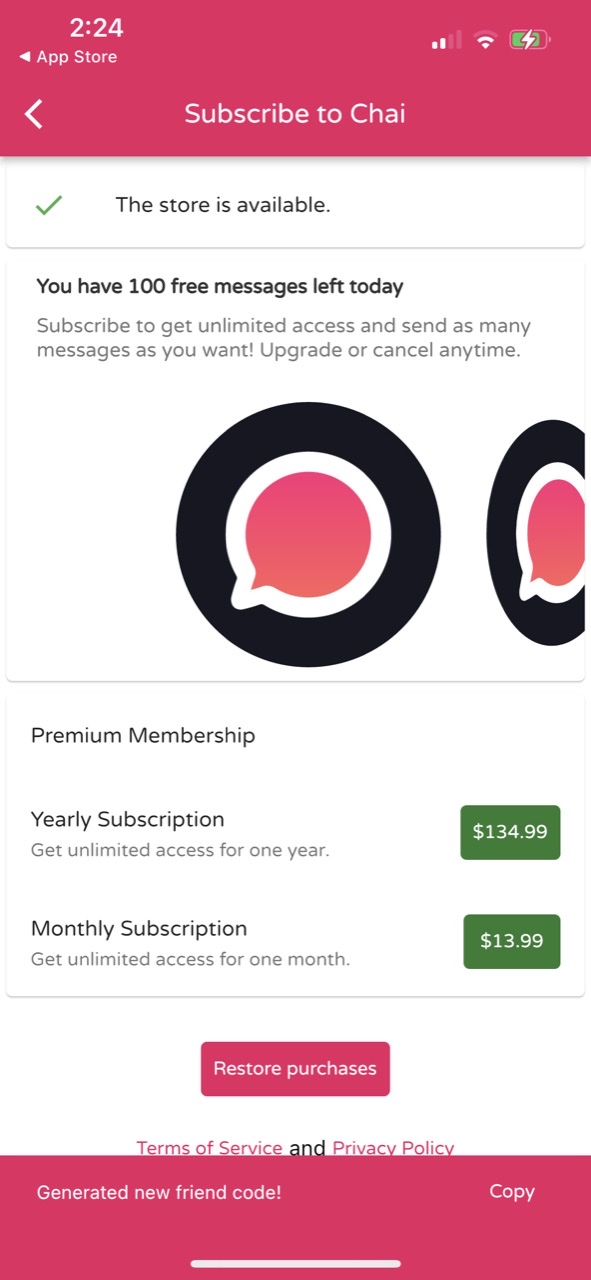Tap the Subscribe to Chai title

tap(295, 113)
